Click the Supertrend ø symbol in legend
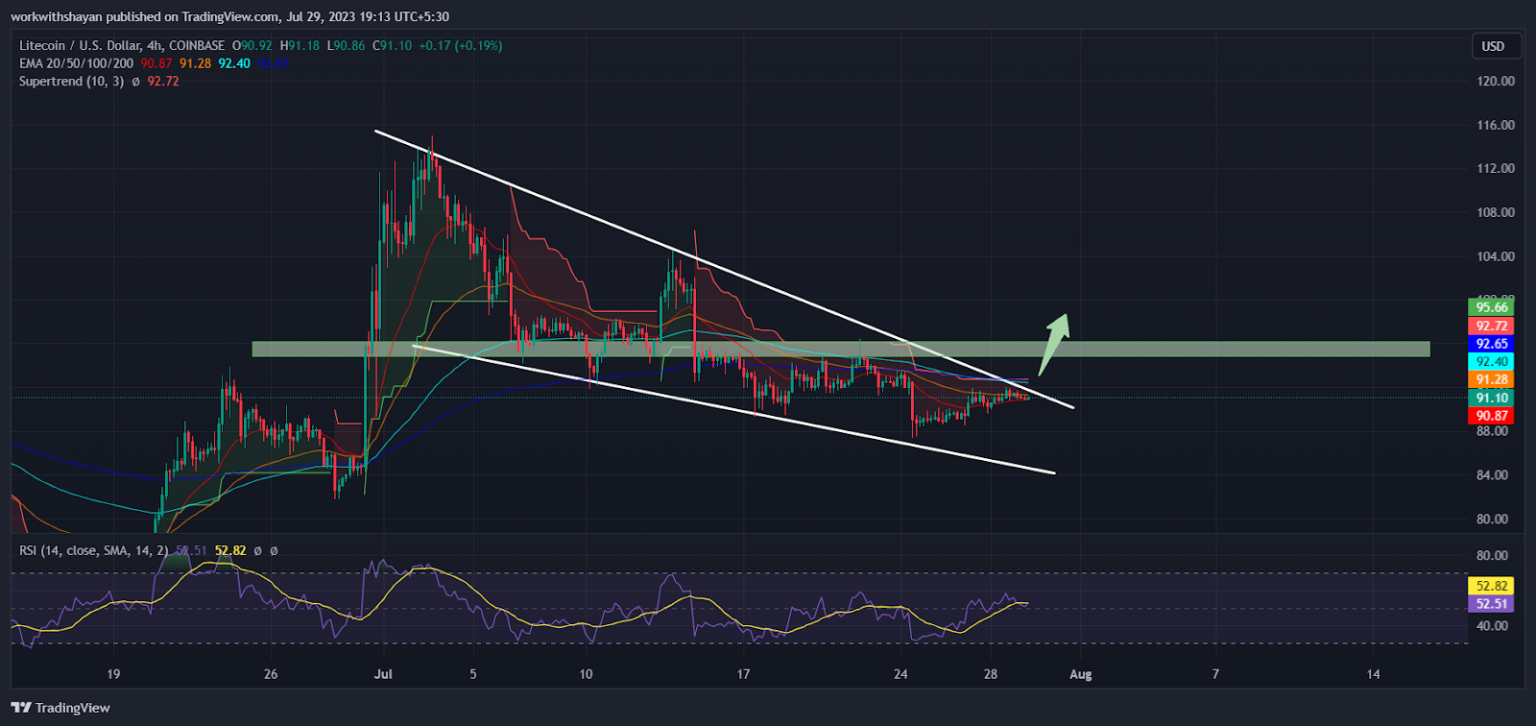This screenshot has height=726, width=1536. [135, 81]
